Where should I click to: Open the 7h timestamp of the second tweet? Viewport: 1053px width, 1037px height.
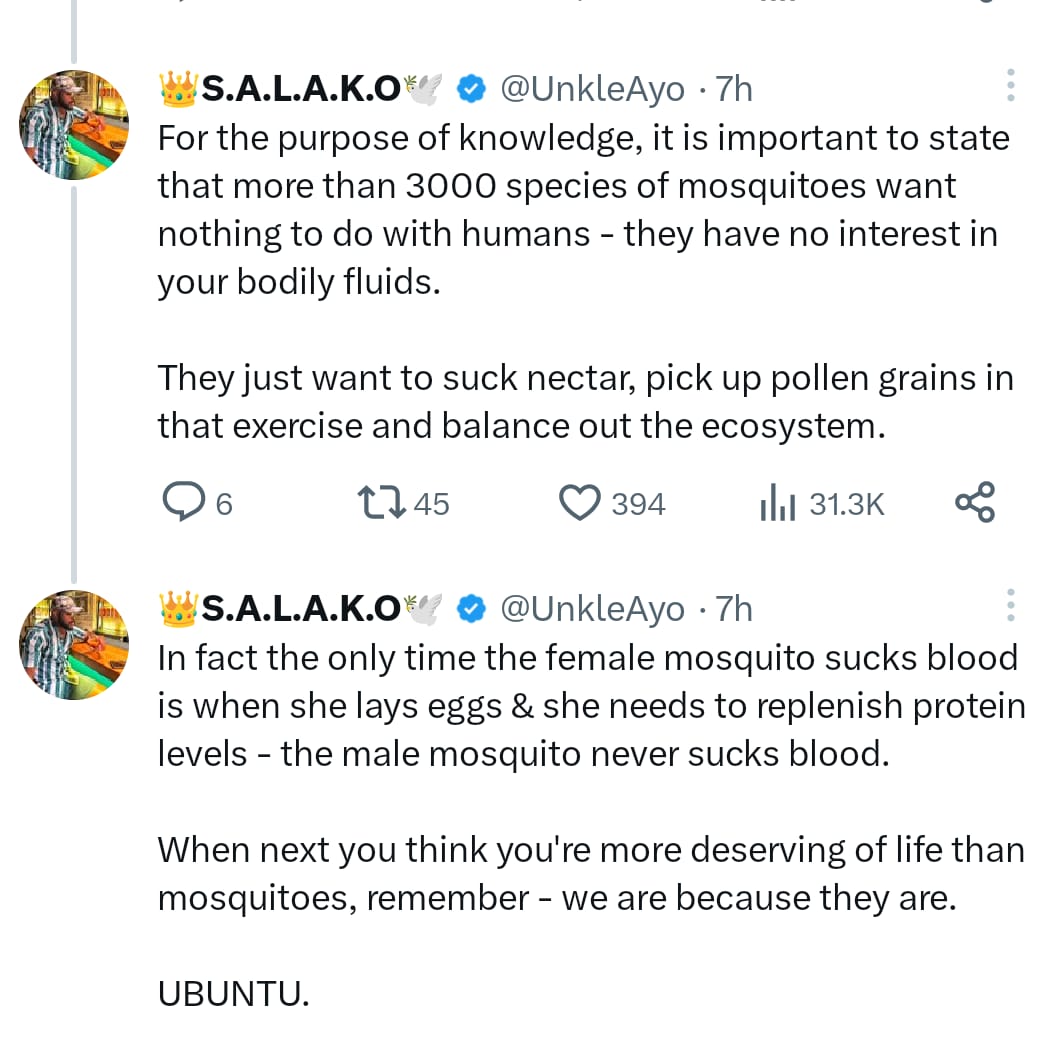pyautogui.click(x=732, y=607)
